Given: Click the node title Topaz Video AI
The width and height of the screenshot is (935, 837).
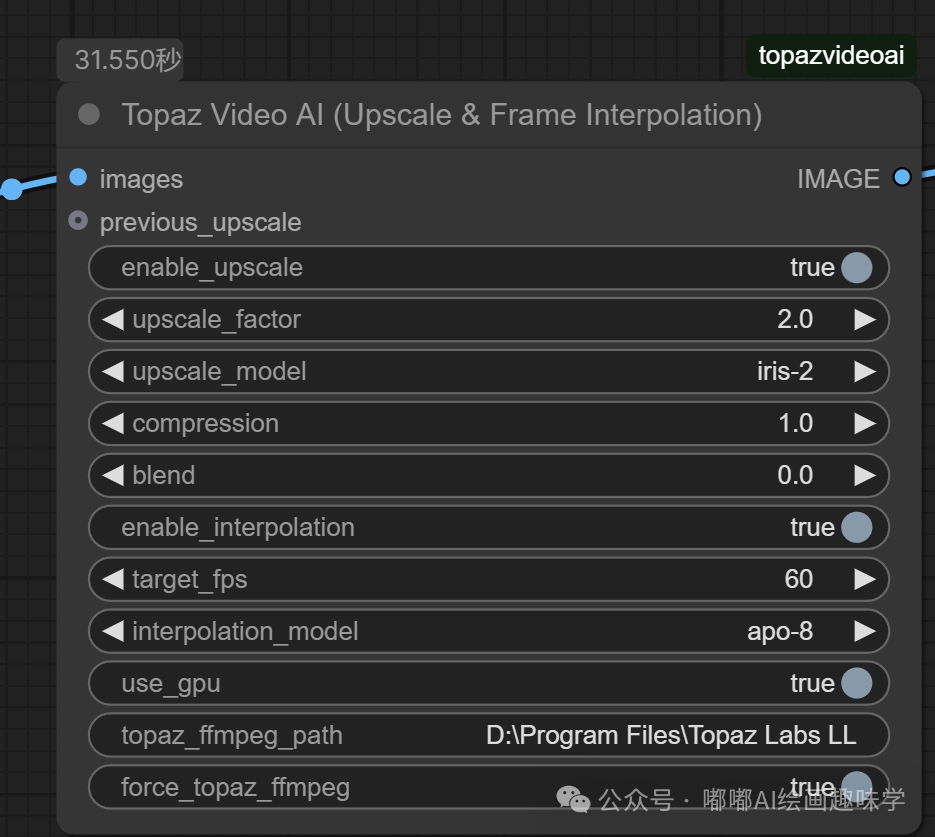Looking at the screenshot, I should point(442,115).
